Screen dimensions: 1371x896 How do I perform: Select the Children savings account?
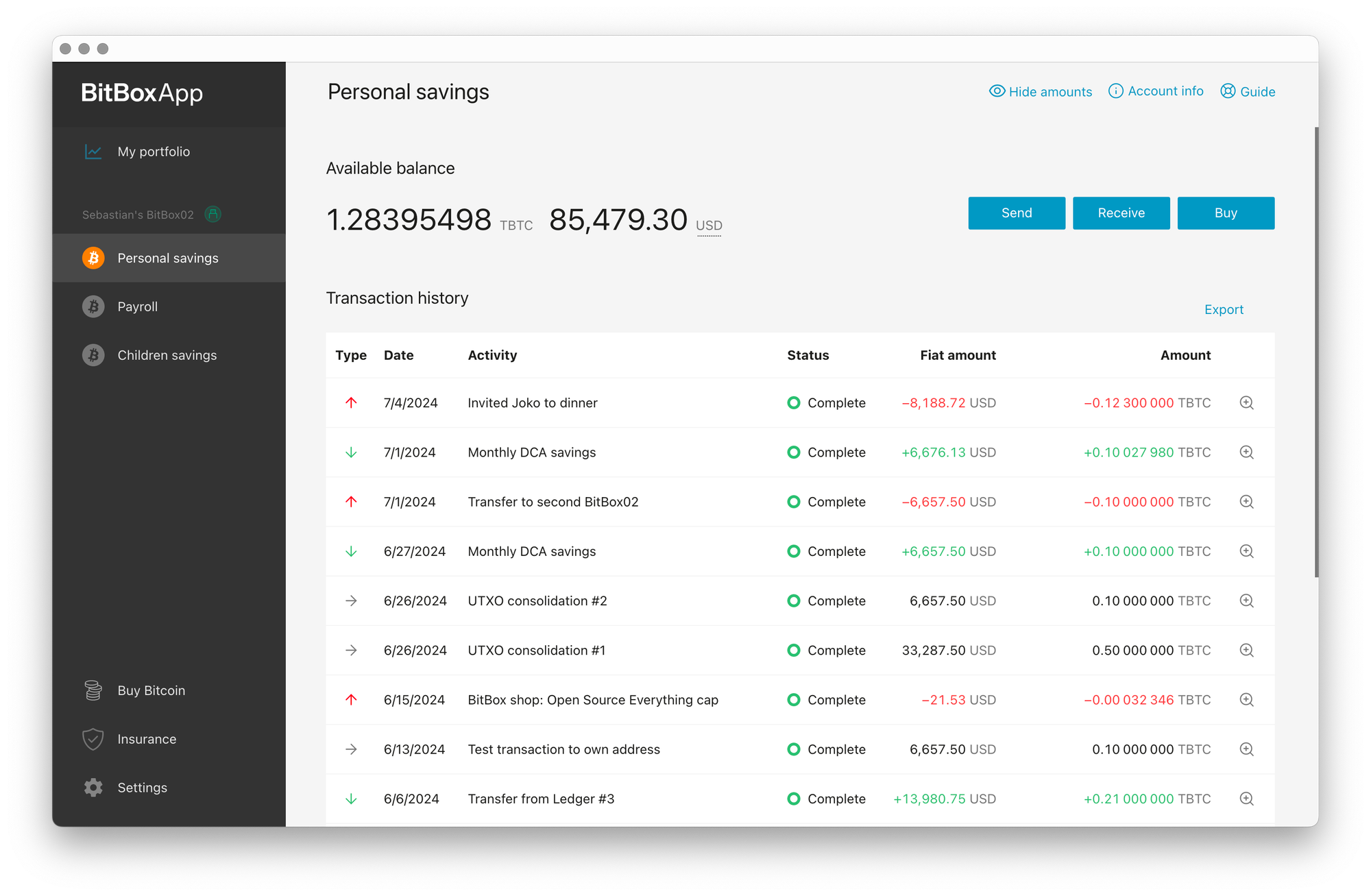(169, 355)
